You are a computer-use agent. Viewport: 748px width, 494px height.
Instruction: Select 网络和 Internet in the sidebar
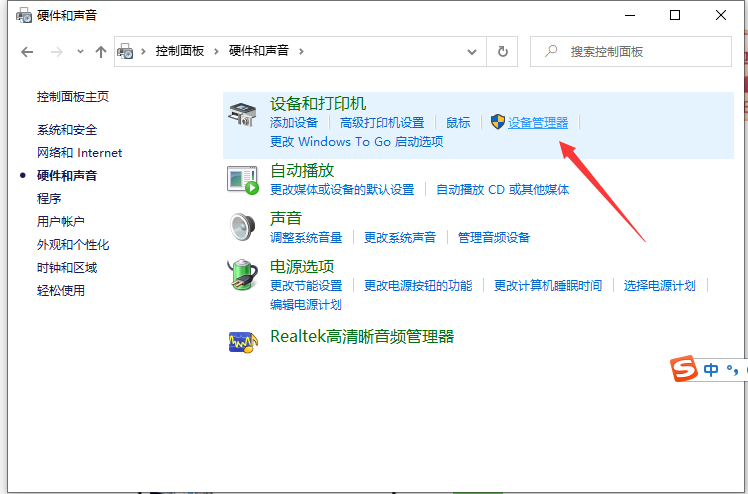point(79,153)
